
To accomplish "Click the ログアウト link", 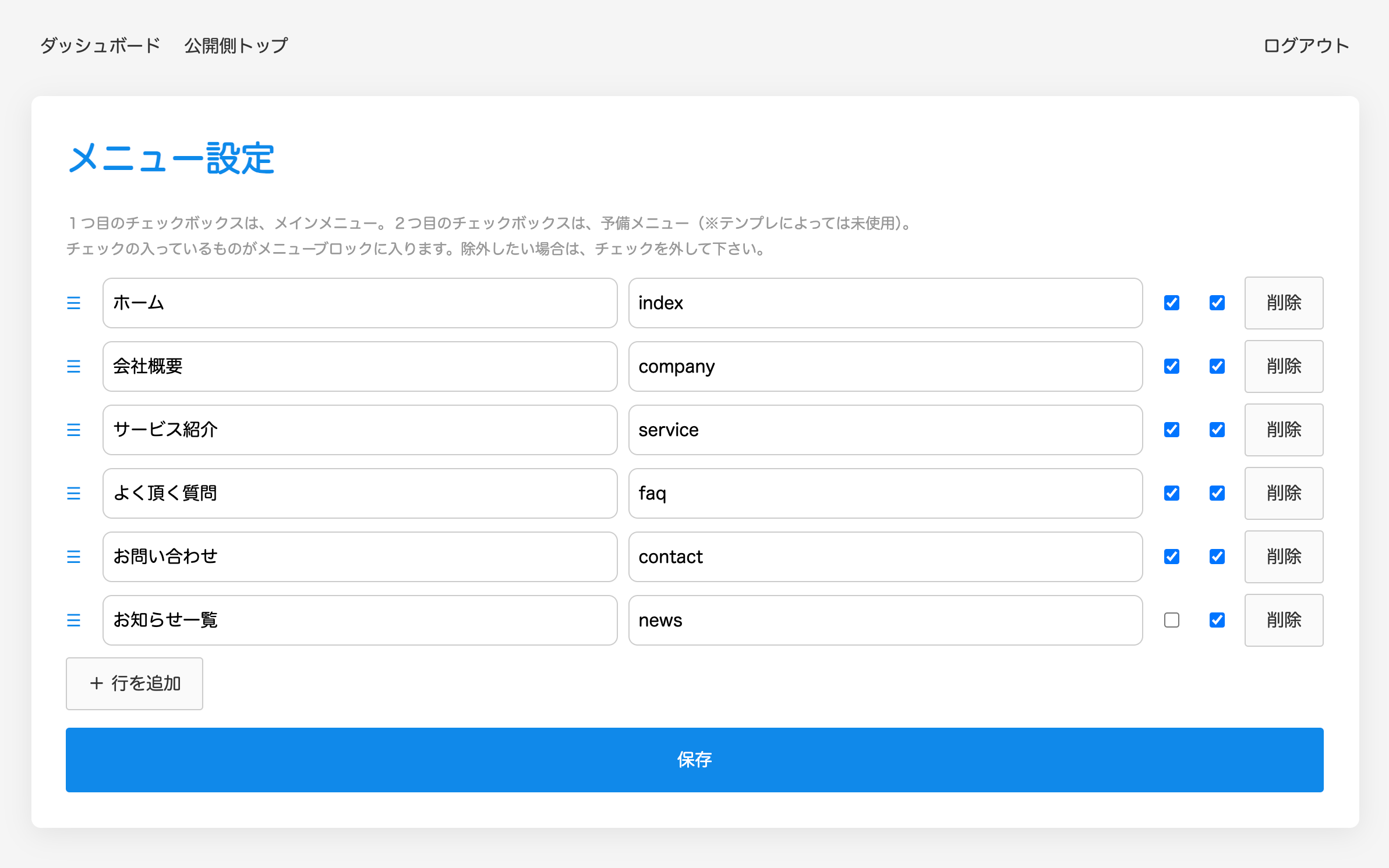I will pos(1306,45).
